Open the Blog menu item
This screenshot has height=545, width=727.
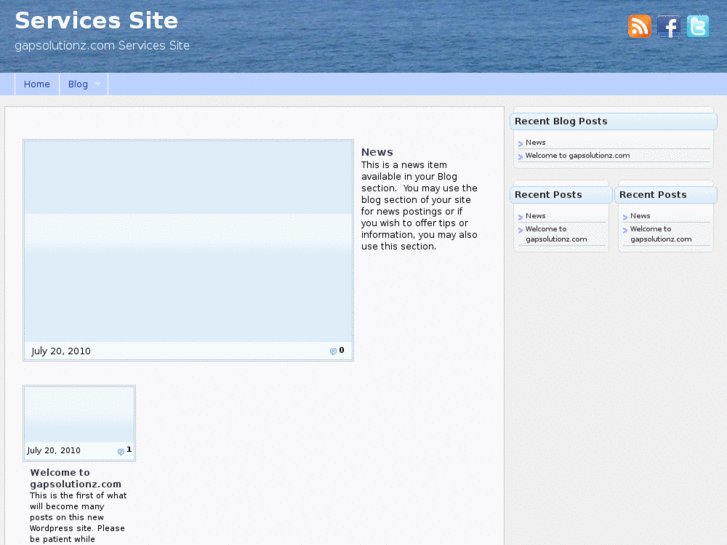[x=78, y=84]
